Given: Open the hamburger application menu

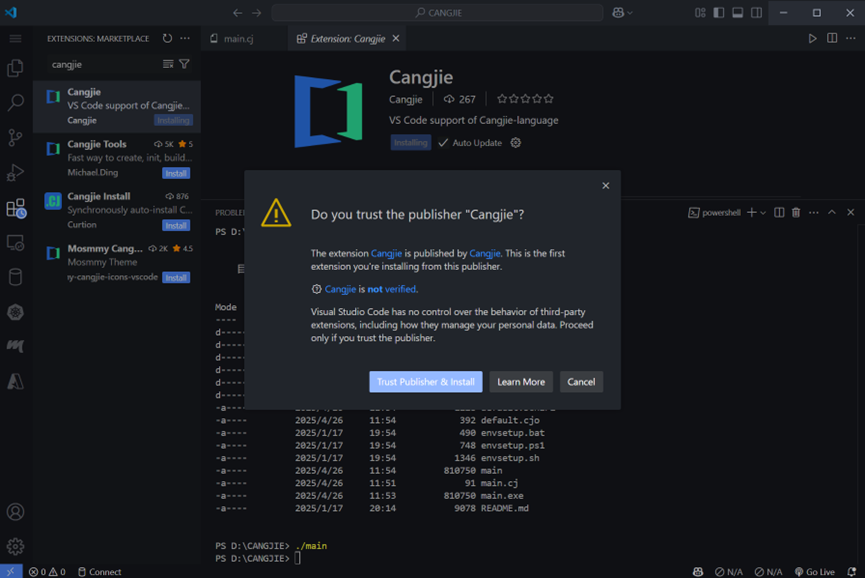Looking at the screenshot, I should [15, 38].
